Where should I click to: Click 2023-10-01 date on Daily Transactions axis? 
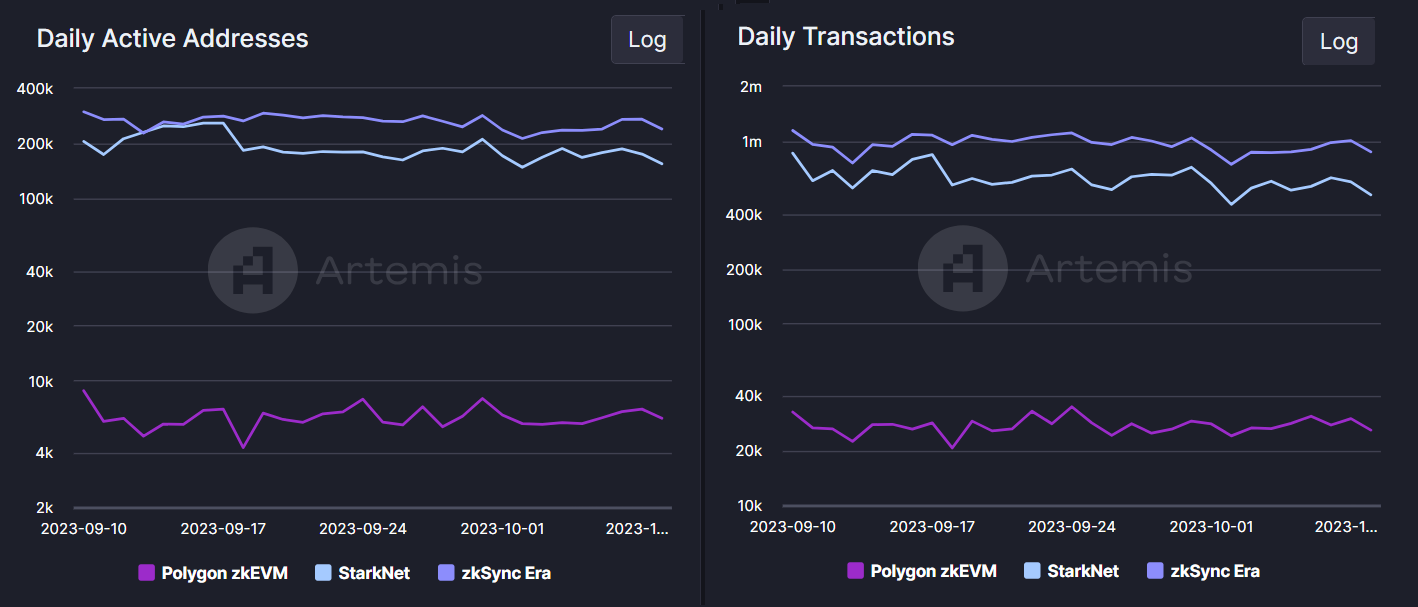tap(1211, 526)
